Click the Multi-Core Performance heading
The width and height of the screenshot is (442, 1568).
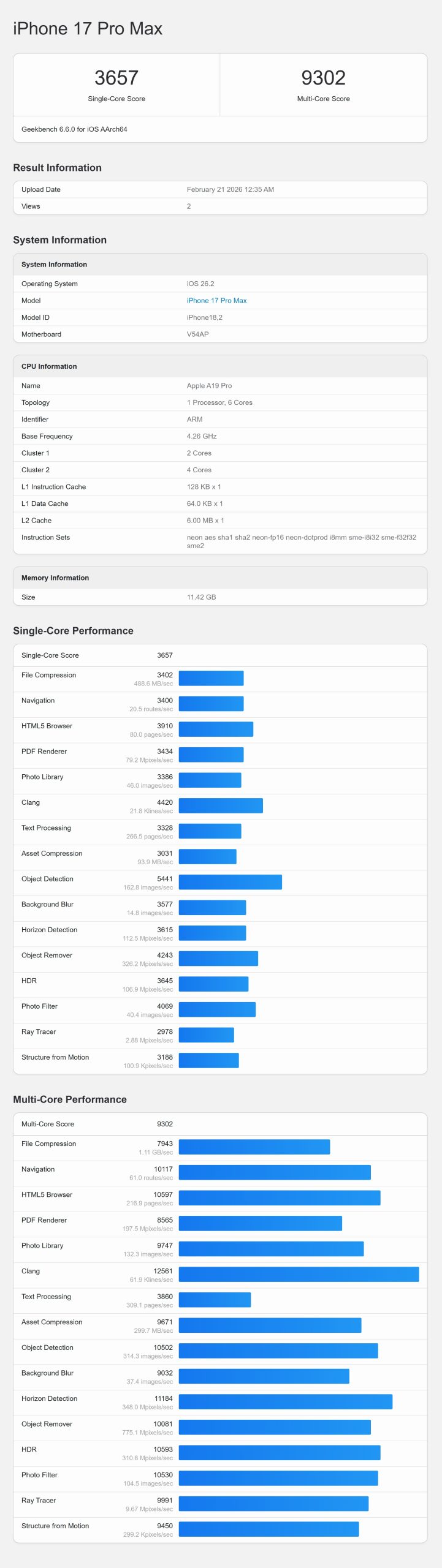click(x=70, y=1099)
